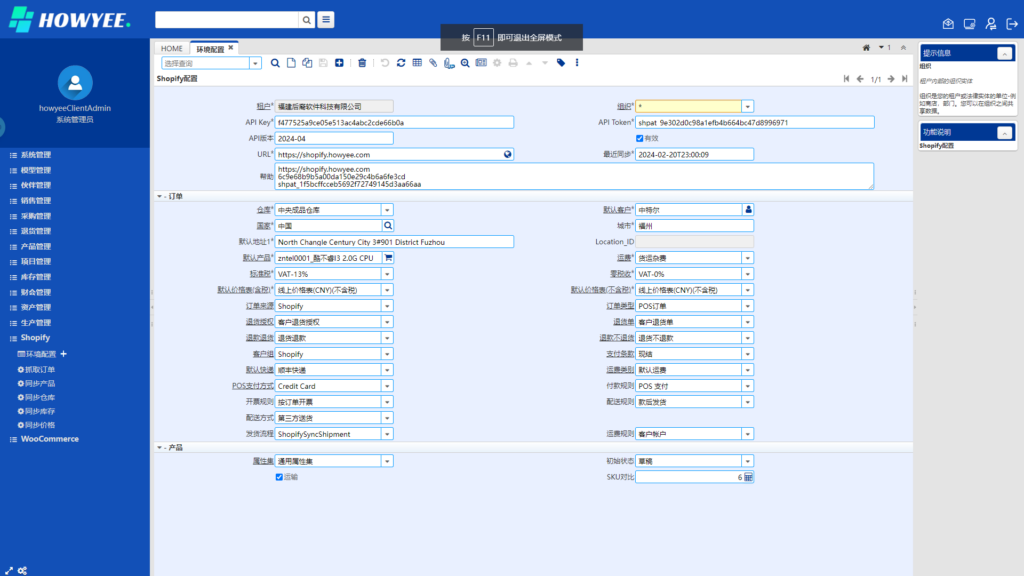Click the zoom-in magnifier icon in the toolbar
The width and height of the screenshot is (1024, 576).
pyautogui.click(x=465, y=63)
